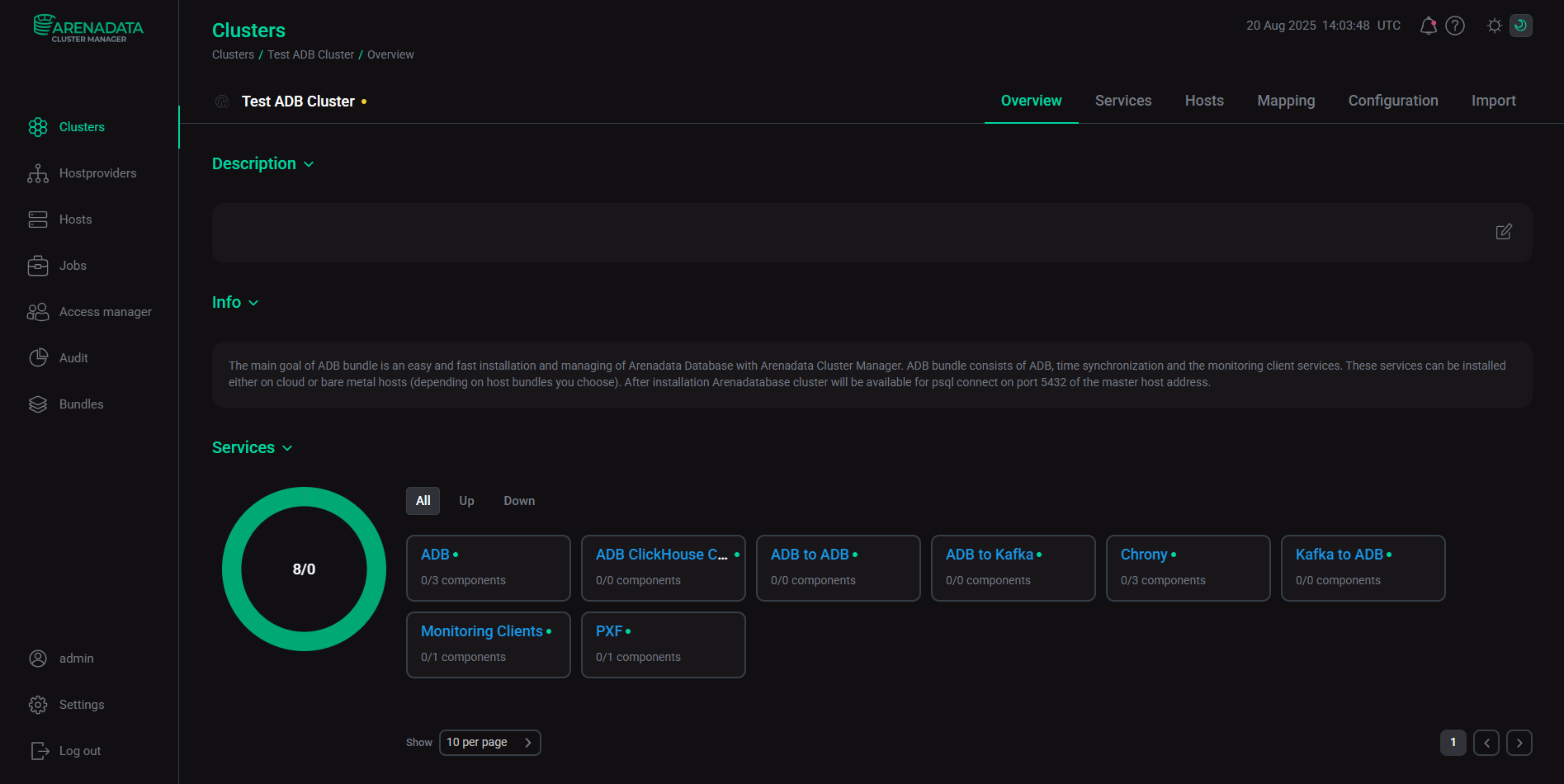Image resolution: width=1564 pixels, height=784 pixels.
Task: Click the 8/0 services donut chart
Action: pos(304,569)
